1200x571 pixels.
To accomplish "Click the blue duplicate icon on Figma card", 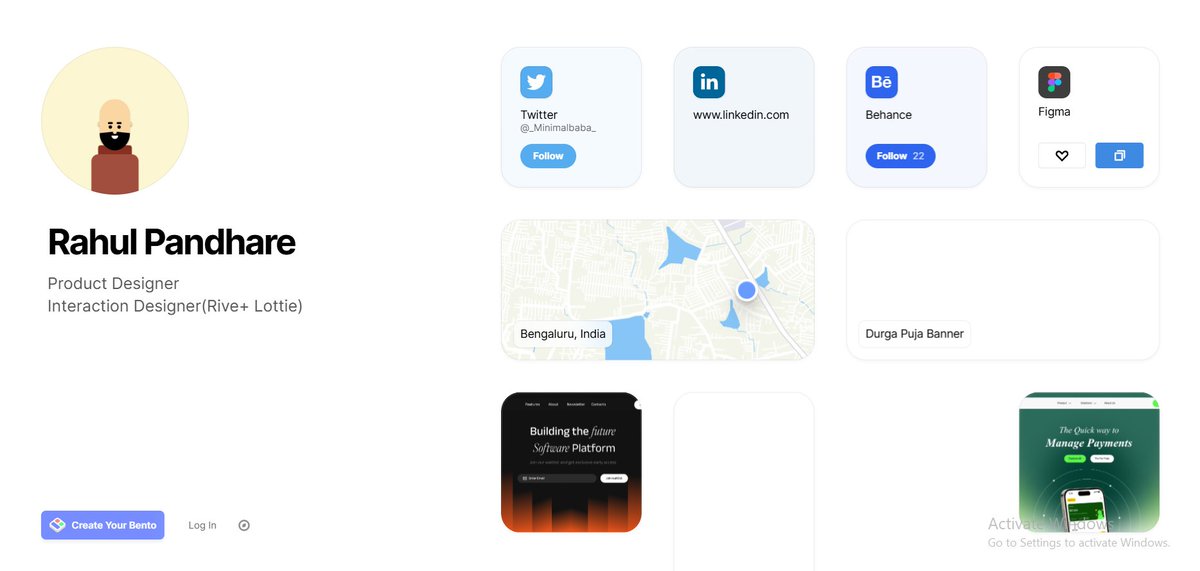I will point(1119,155).
